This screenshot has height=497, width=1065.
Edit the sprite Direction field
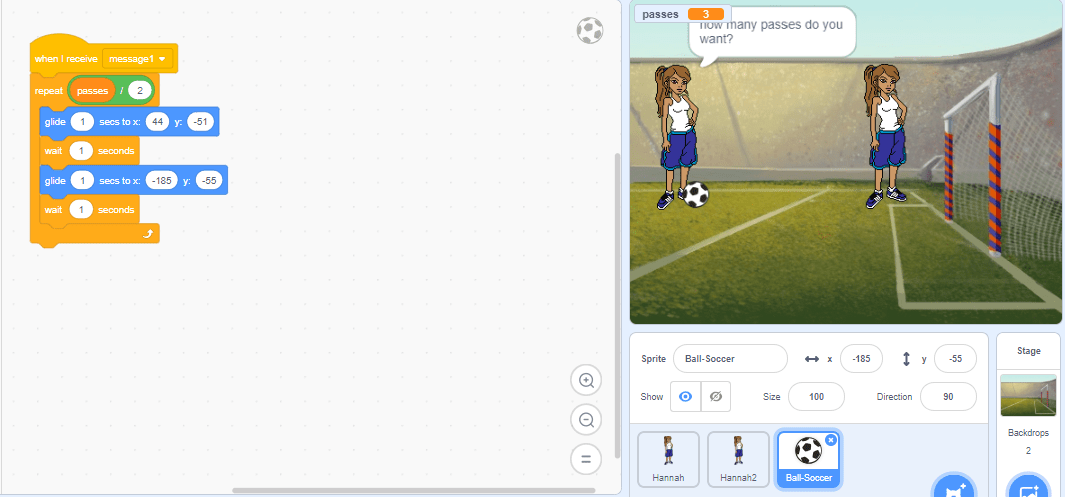pos(948,397)
